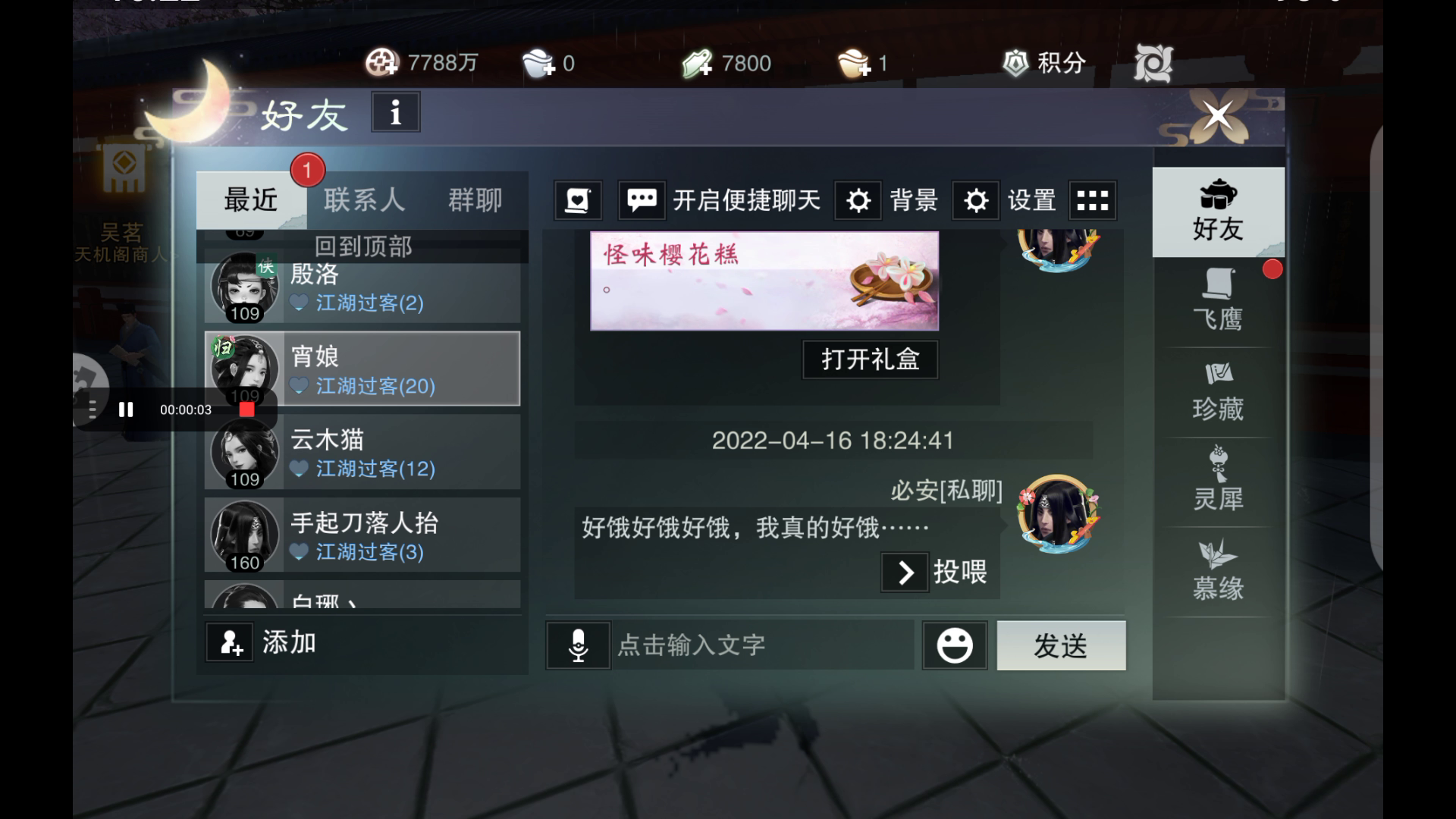Click 打开礼盒 to open gift box
This screenshot has width=1456, height=819.
tap(871, 359)
